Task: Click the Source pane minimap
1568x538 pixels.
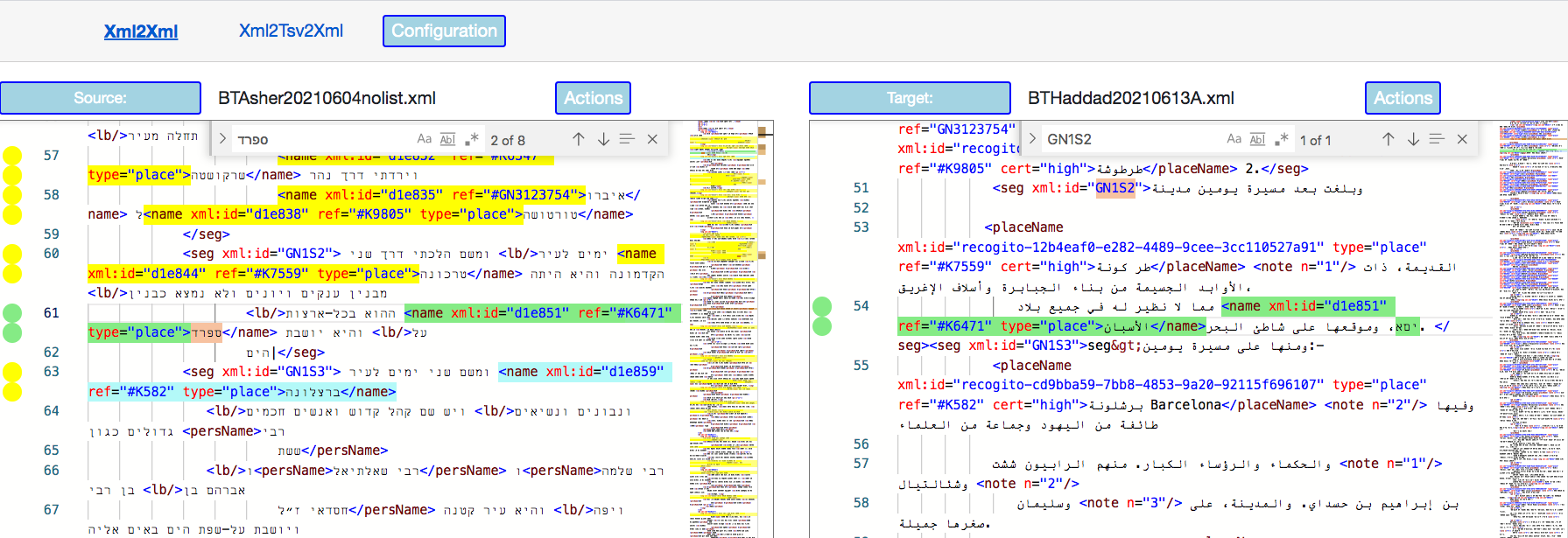Action: pyautogui.click(x=722, y=329)
